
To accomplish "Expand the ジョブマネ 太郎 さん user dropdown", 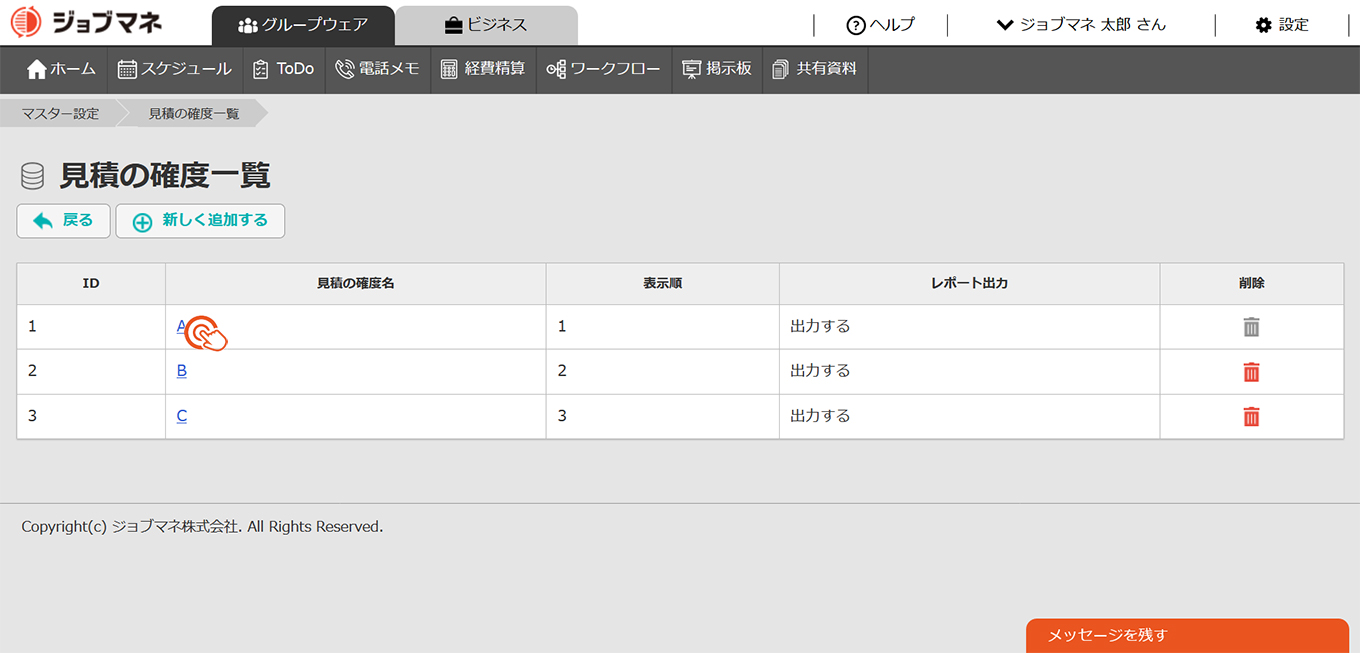I will pyautogui.click(x=1081, y=25).
